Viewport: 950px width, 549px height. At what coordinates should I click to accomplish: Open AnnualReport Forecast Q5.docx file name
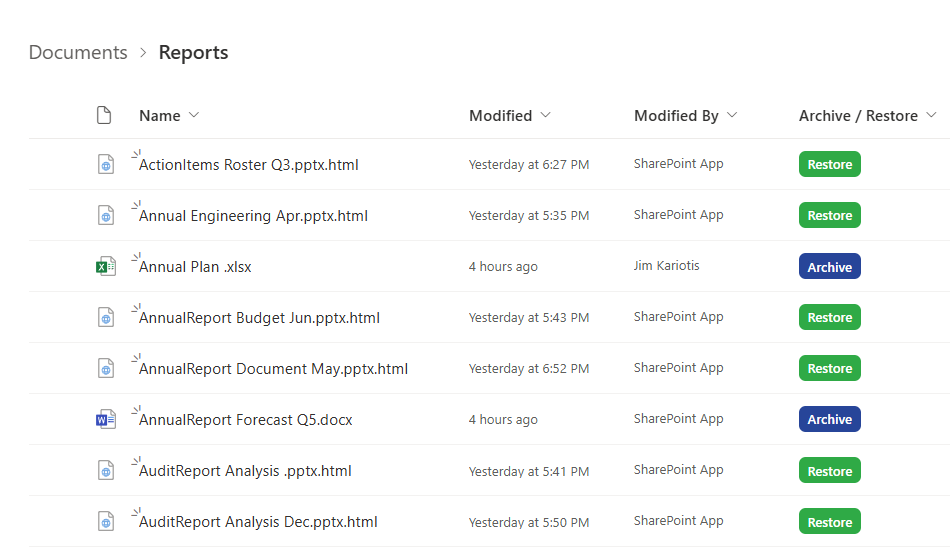245,420
